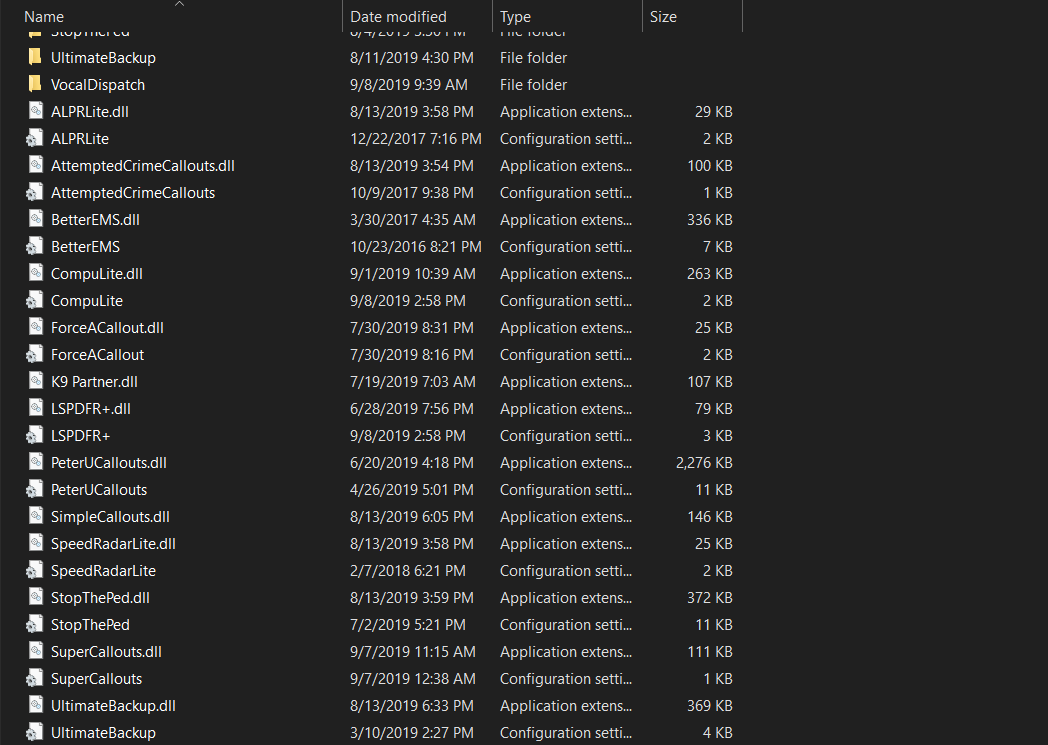Select the file name PeterUCallouts.dll
The image size is (1048, 745).
tap(108, 463)
